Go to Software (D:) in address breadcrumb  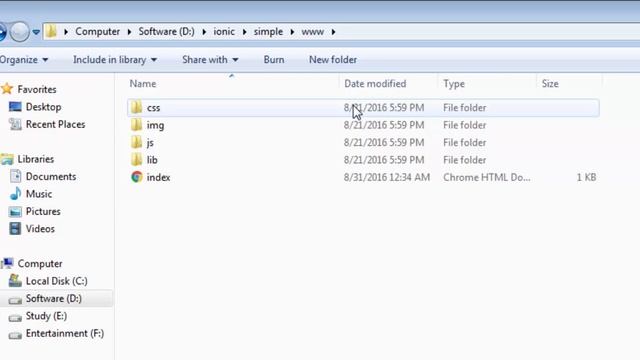(x=167, y=31)
